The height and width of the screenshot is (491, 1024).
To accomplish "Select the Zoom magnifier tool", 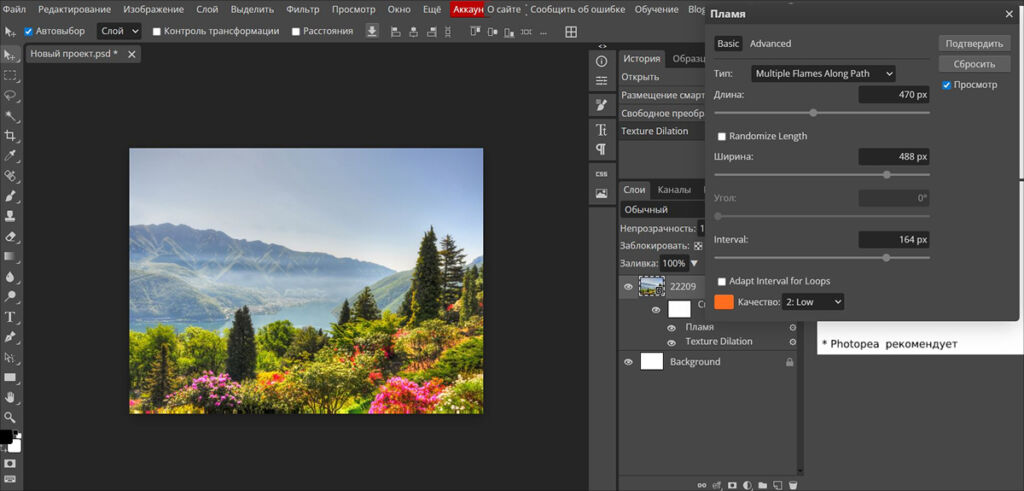I will 10,417.
